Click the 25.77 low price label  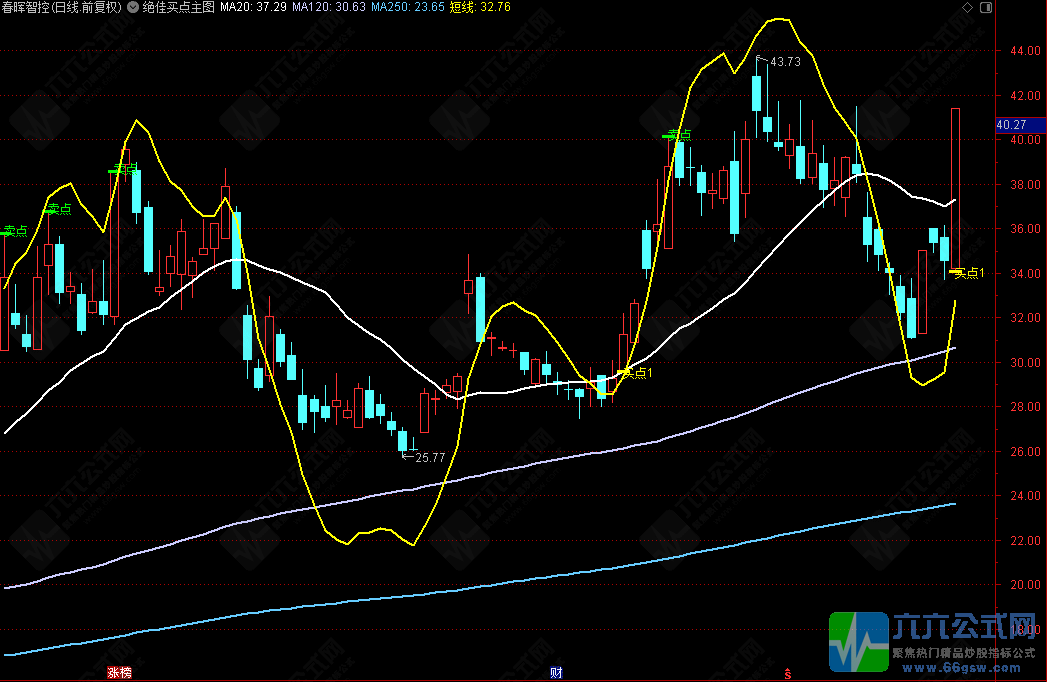click(430, 458)
